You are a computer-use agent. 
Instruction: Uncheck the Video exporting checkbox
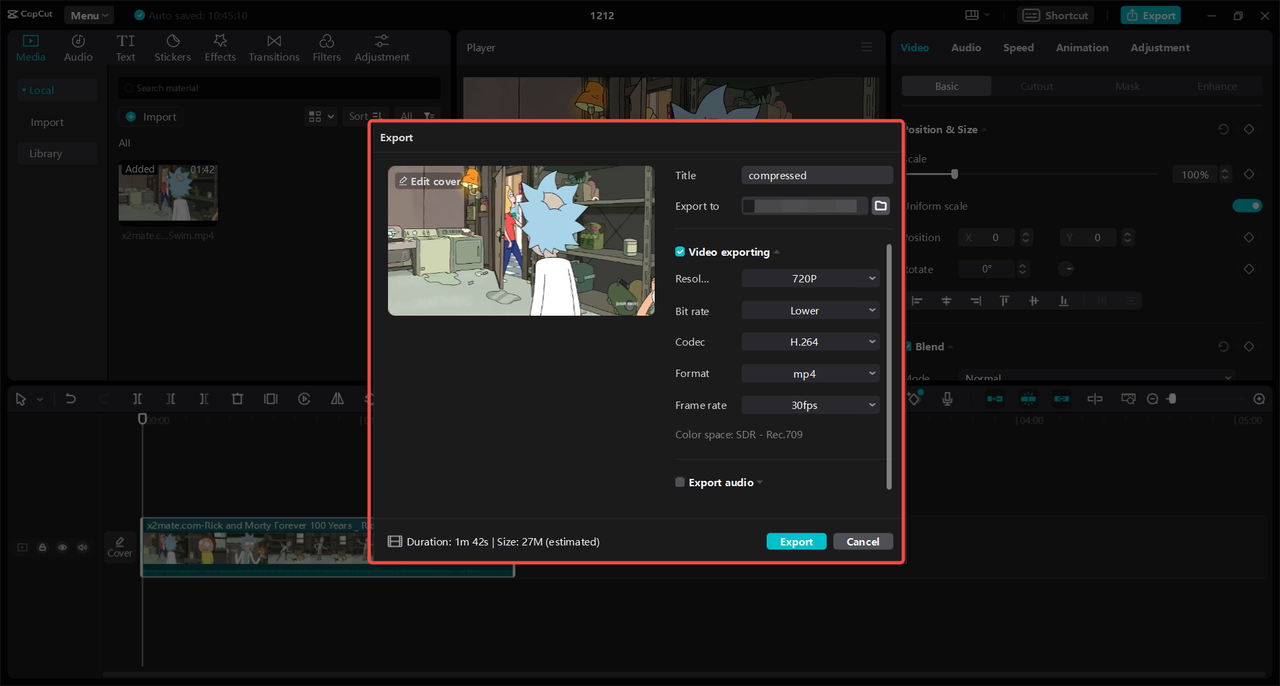pyautogui.click(x=680, y=252)
